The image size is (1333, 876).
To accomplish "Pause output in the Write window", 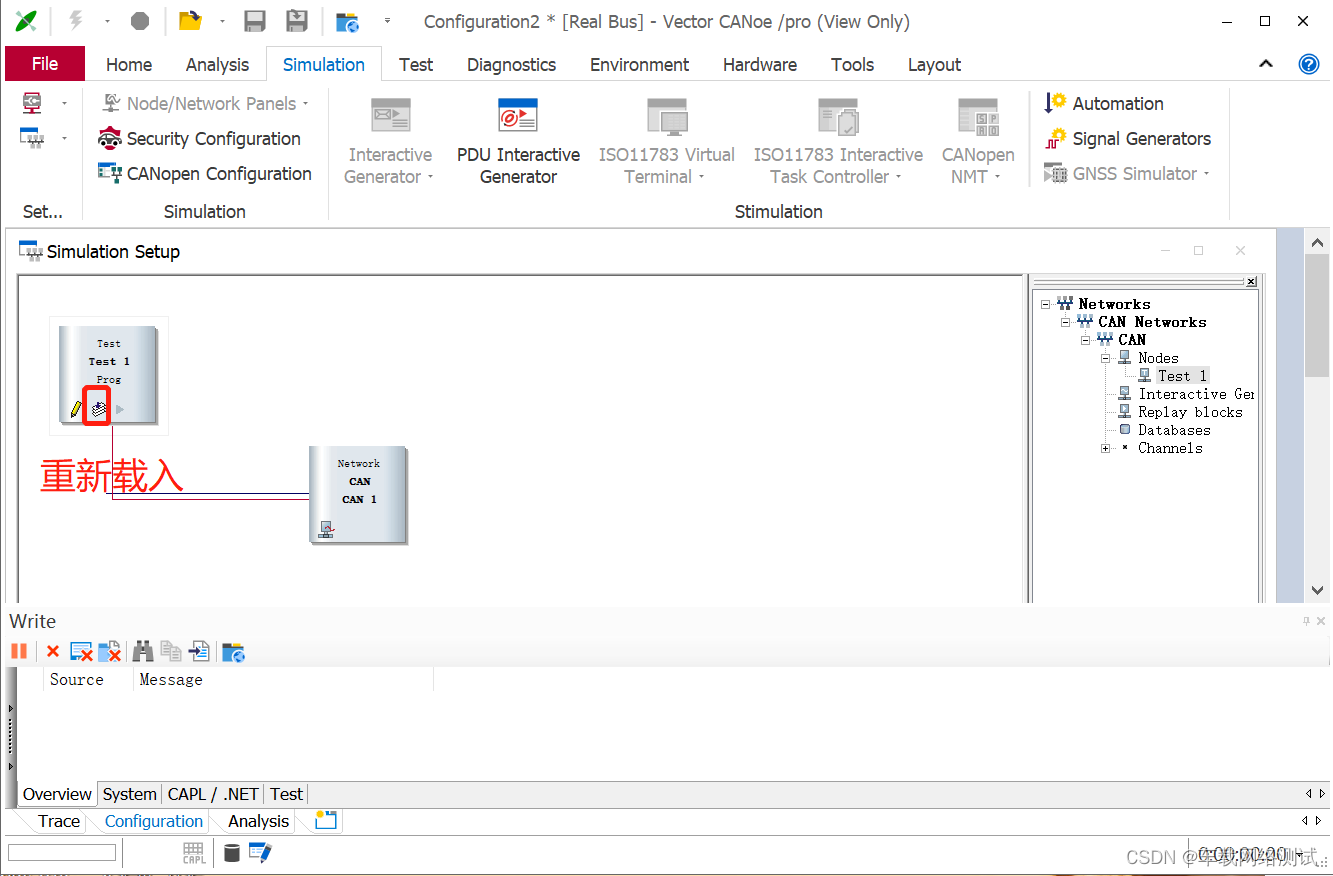I will pos(19,651).
